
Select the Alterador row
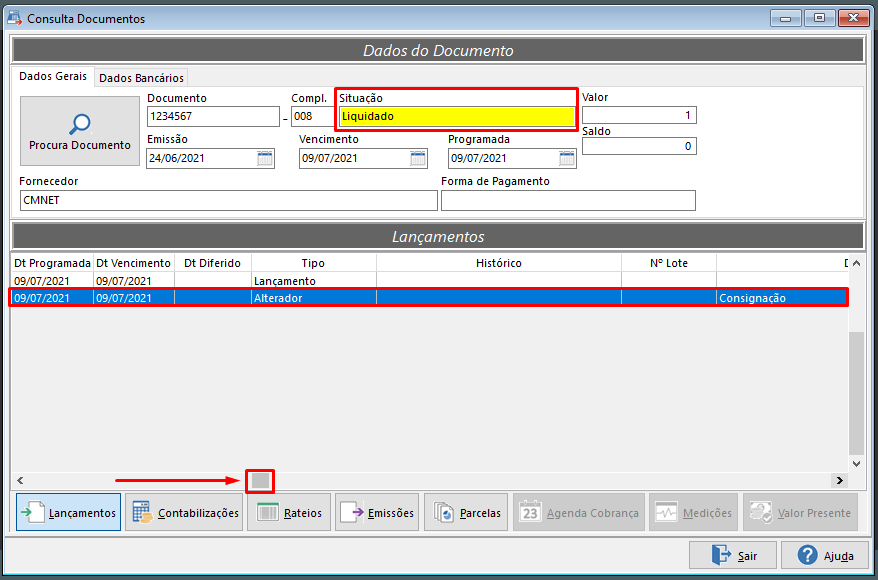point(429,298)
